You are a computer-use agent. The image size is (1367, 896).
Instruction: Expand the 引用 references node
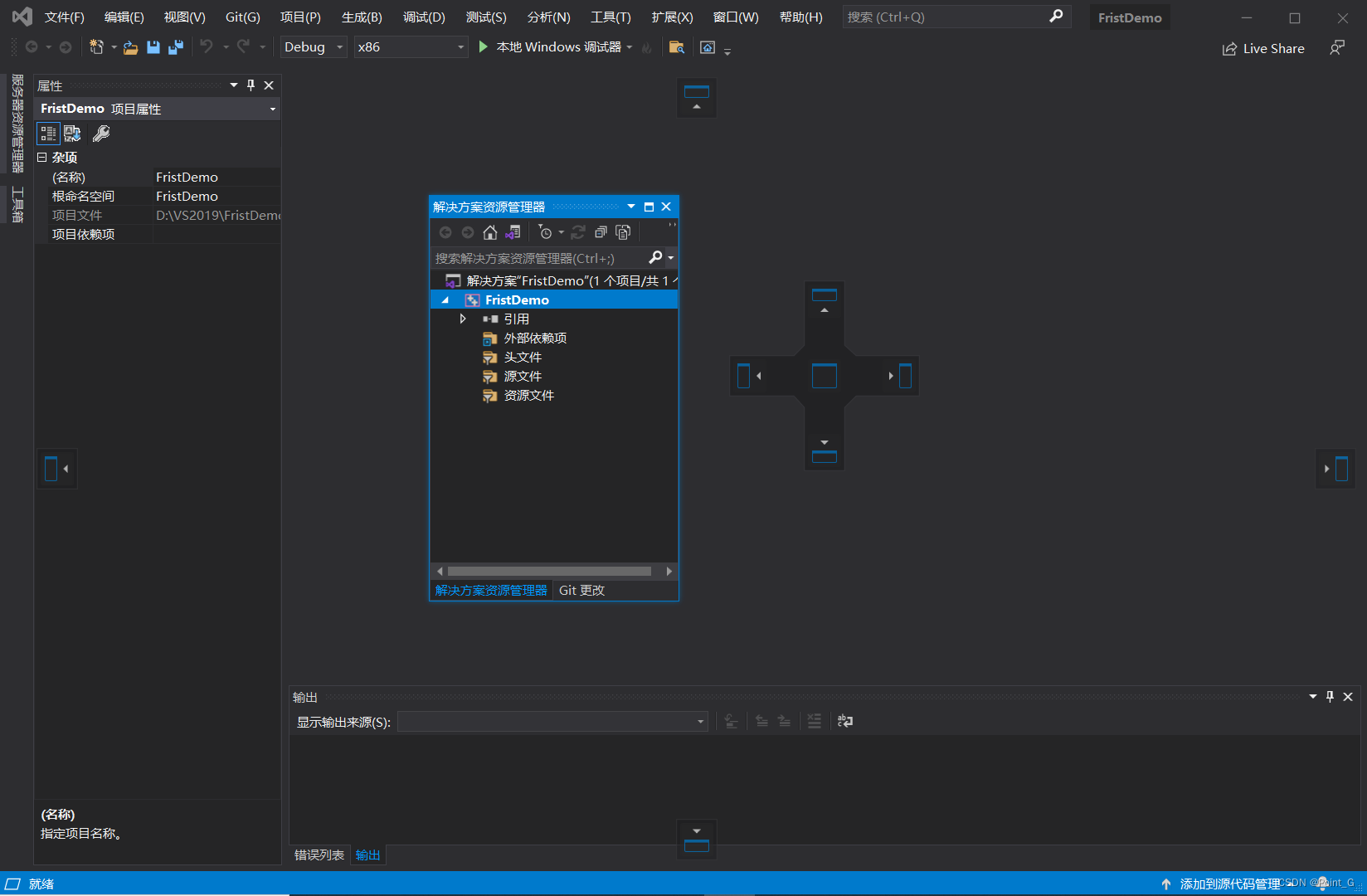click(x=463, y=319)
